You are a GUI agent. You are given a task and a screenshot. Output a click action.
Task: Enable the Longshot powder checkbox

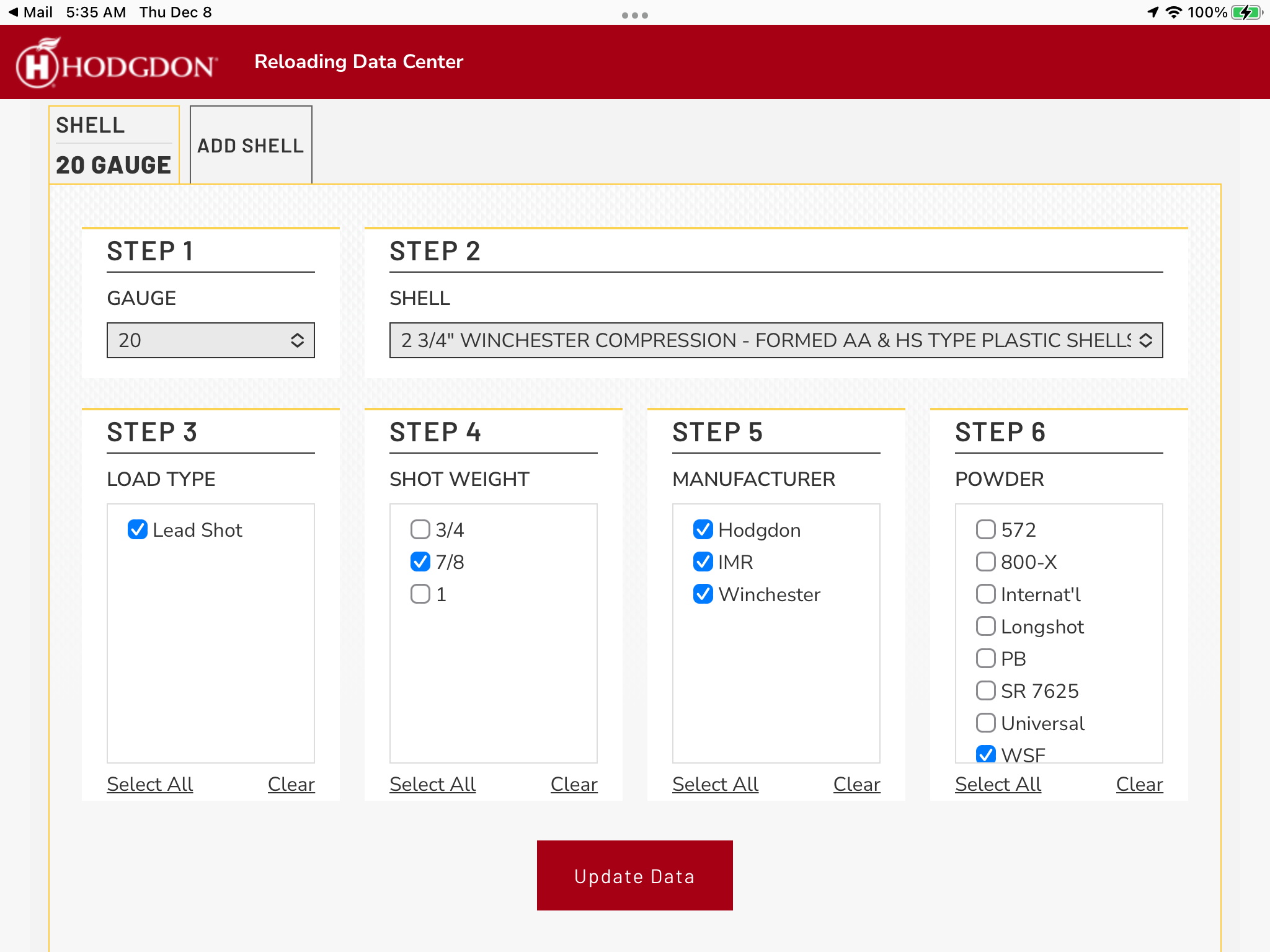(986, 627)
